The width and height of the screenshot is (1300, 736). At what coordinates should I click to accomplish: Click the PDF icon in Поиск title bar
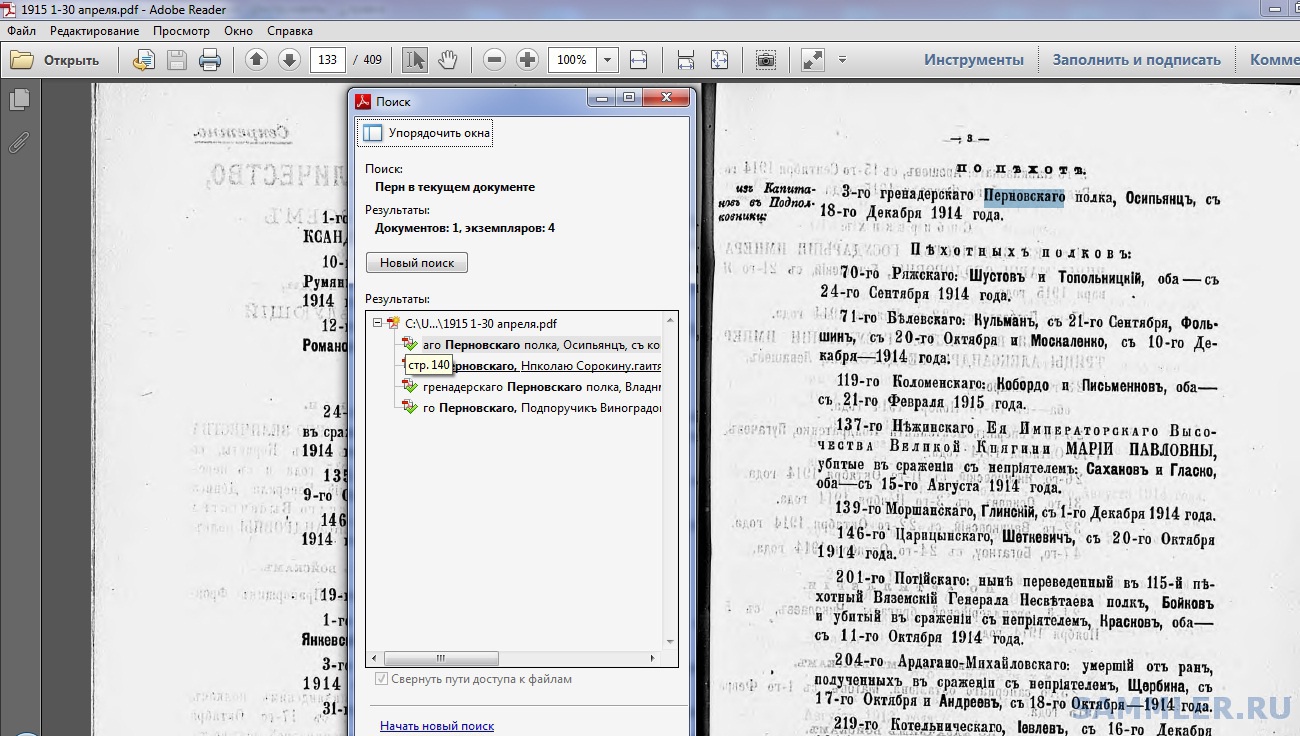[x=364, y=101]
